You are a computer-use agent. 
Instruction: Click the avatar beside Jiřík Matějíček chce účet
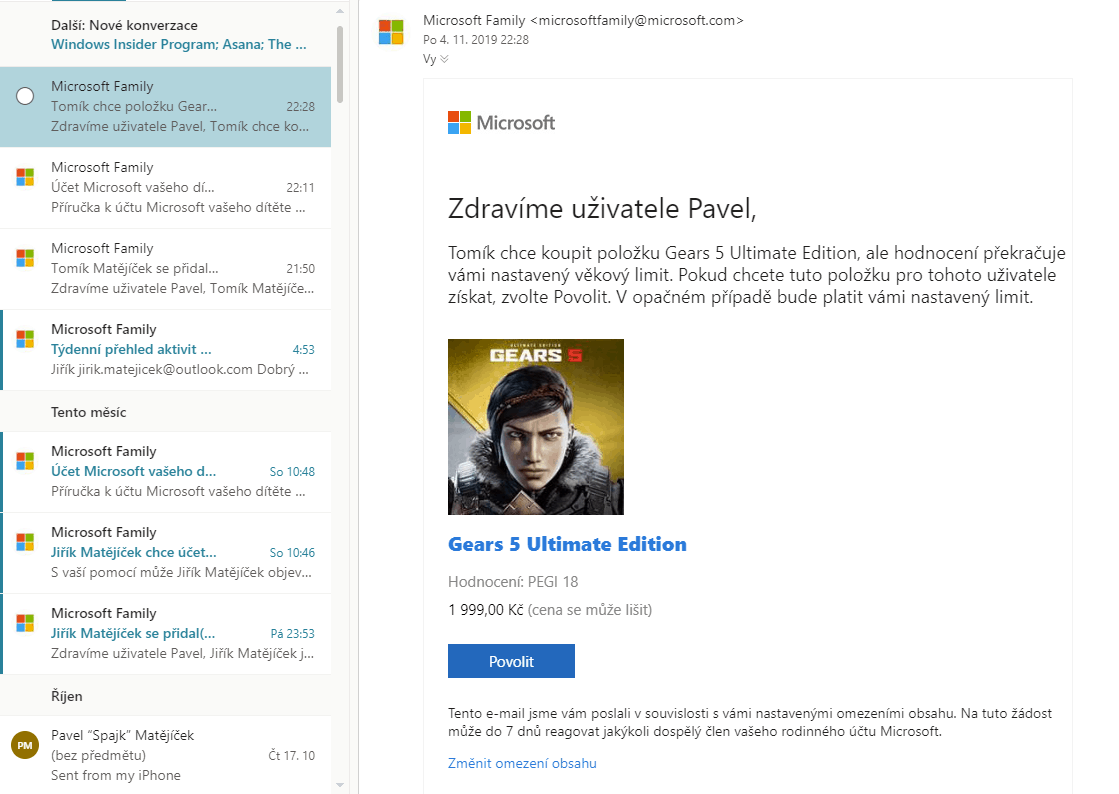click(x=26, y=542)
